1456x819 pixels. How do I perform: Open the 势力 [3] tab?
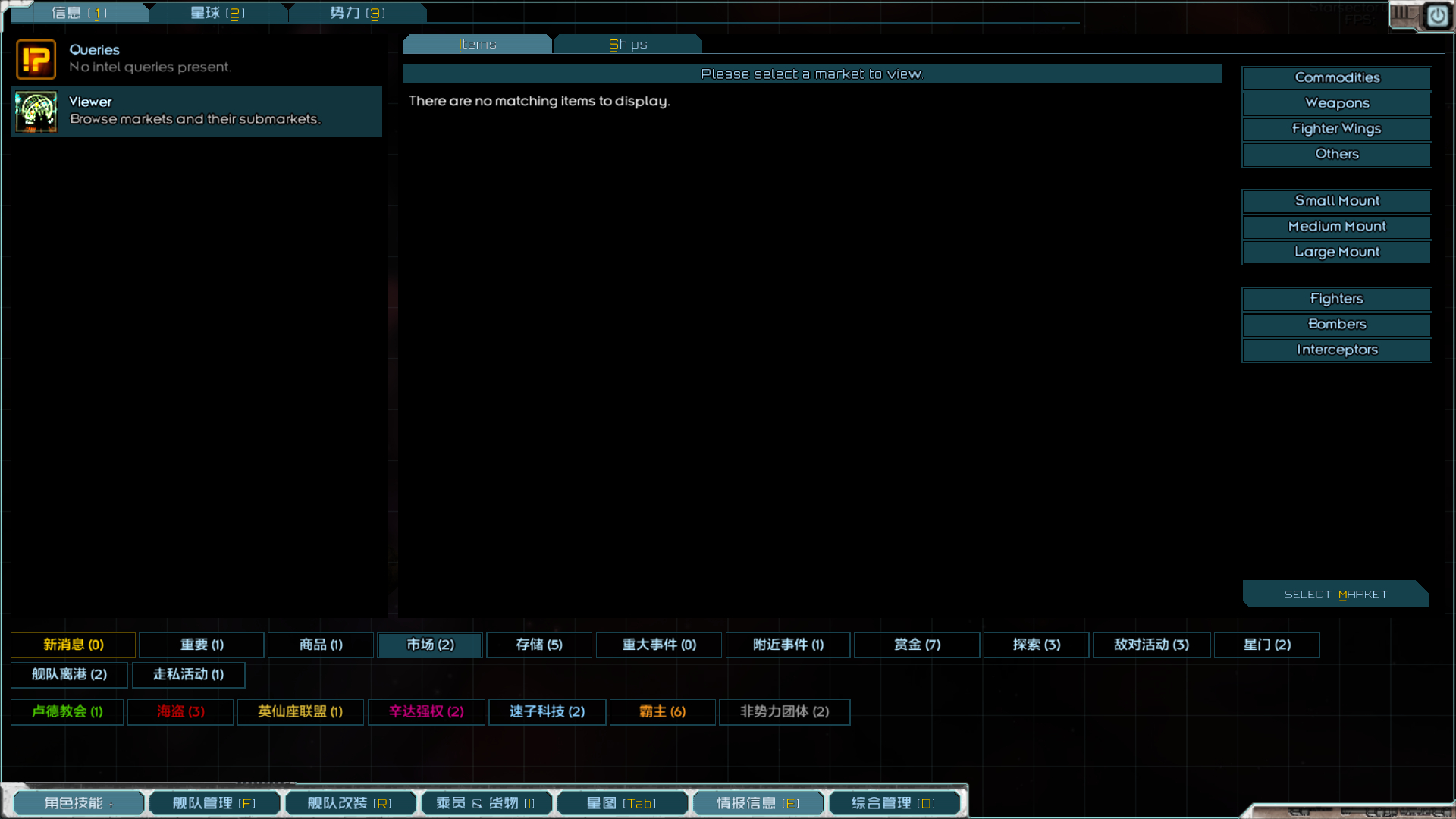coord(357,13)
